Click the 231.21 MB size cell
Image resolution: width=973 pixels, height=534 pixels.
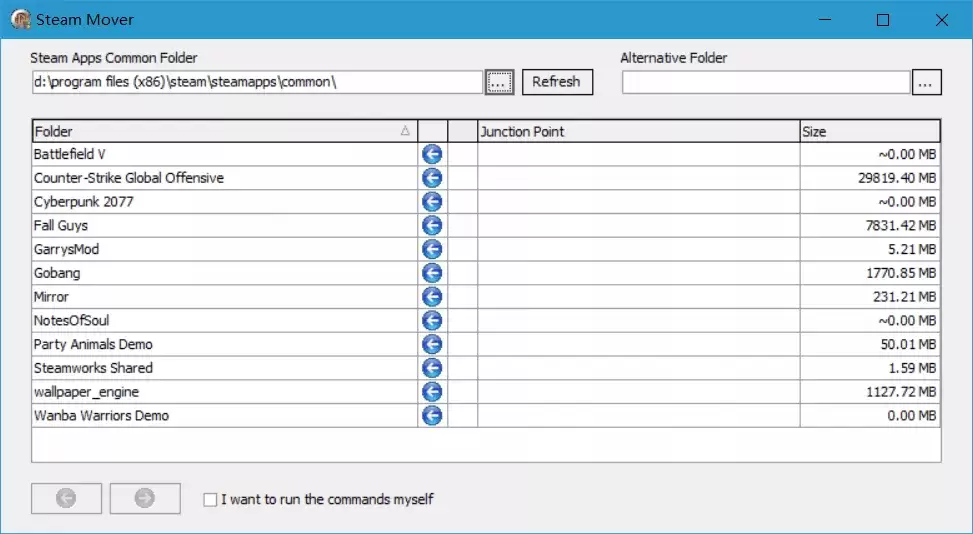click(x=870, y=296)
